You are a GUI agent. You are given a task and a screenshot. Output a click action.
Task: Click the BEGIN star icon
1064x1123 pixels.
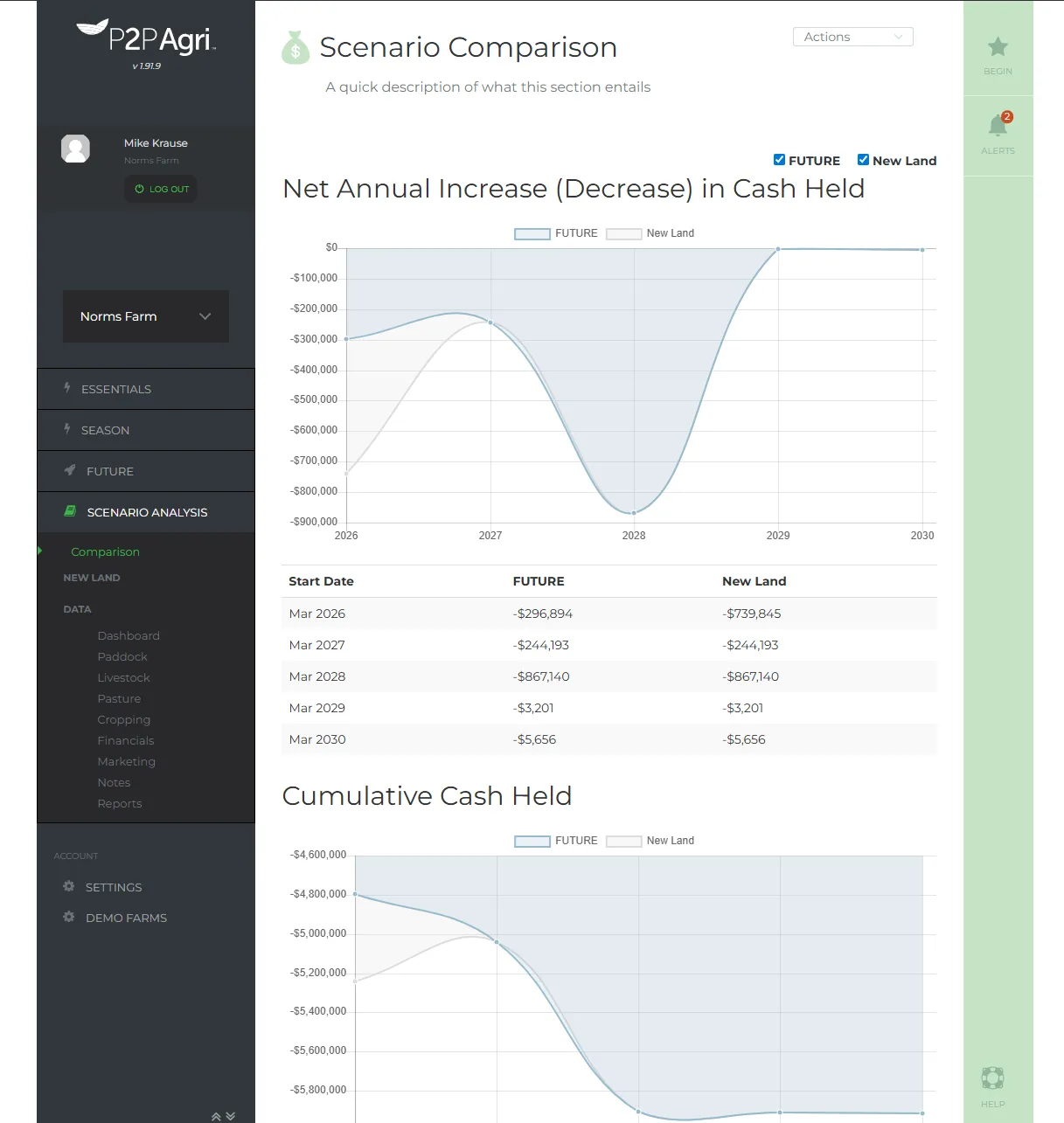coord(998,47)
